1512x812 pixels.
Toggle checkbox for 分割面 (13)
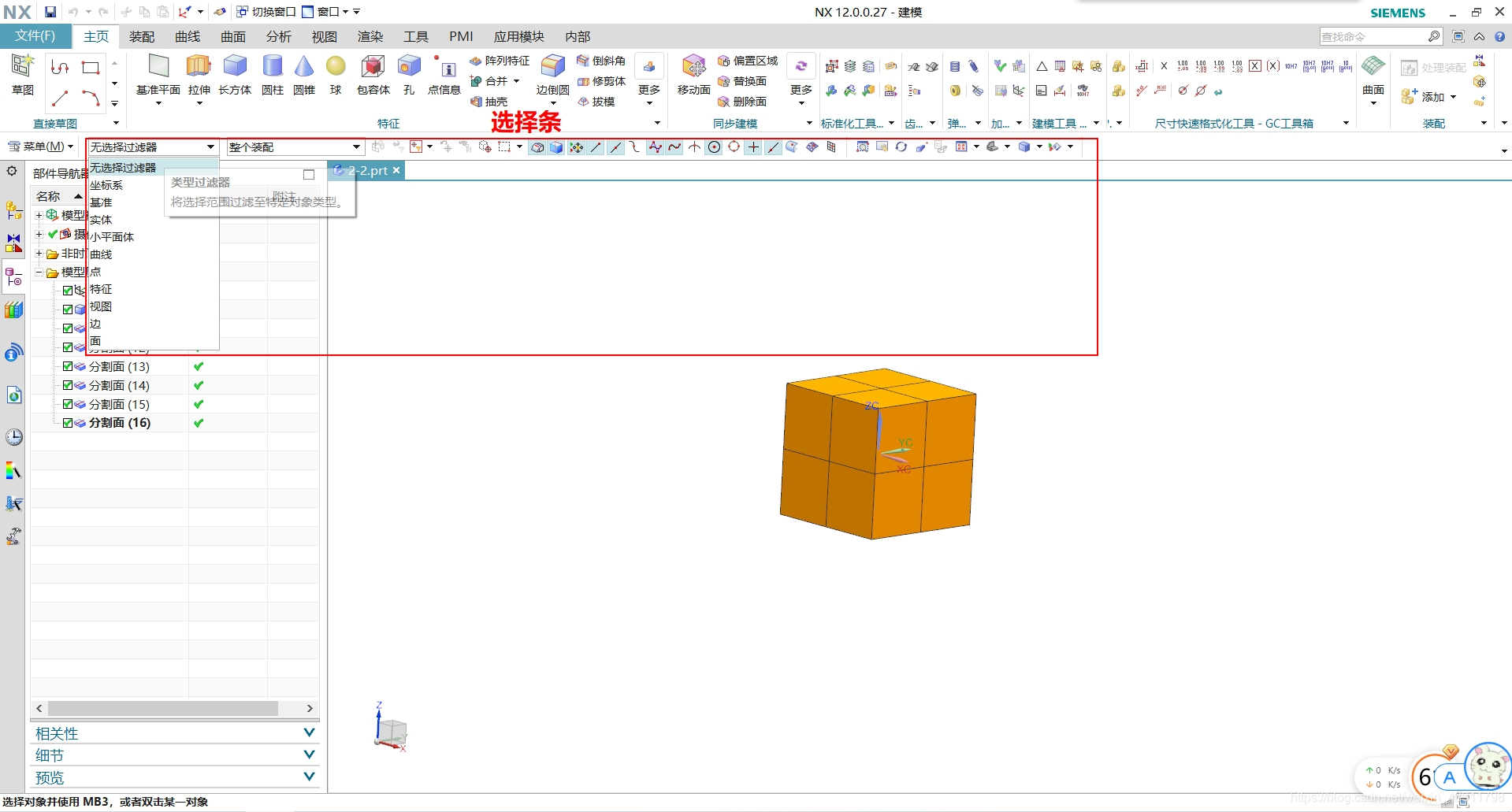(x=68, y=366)
